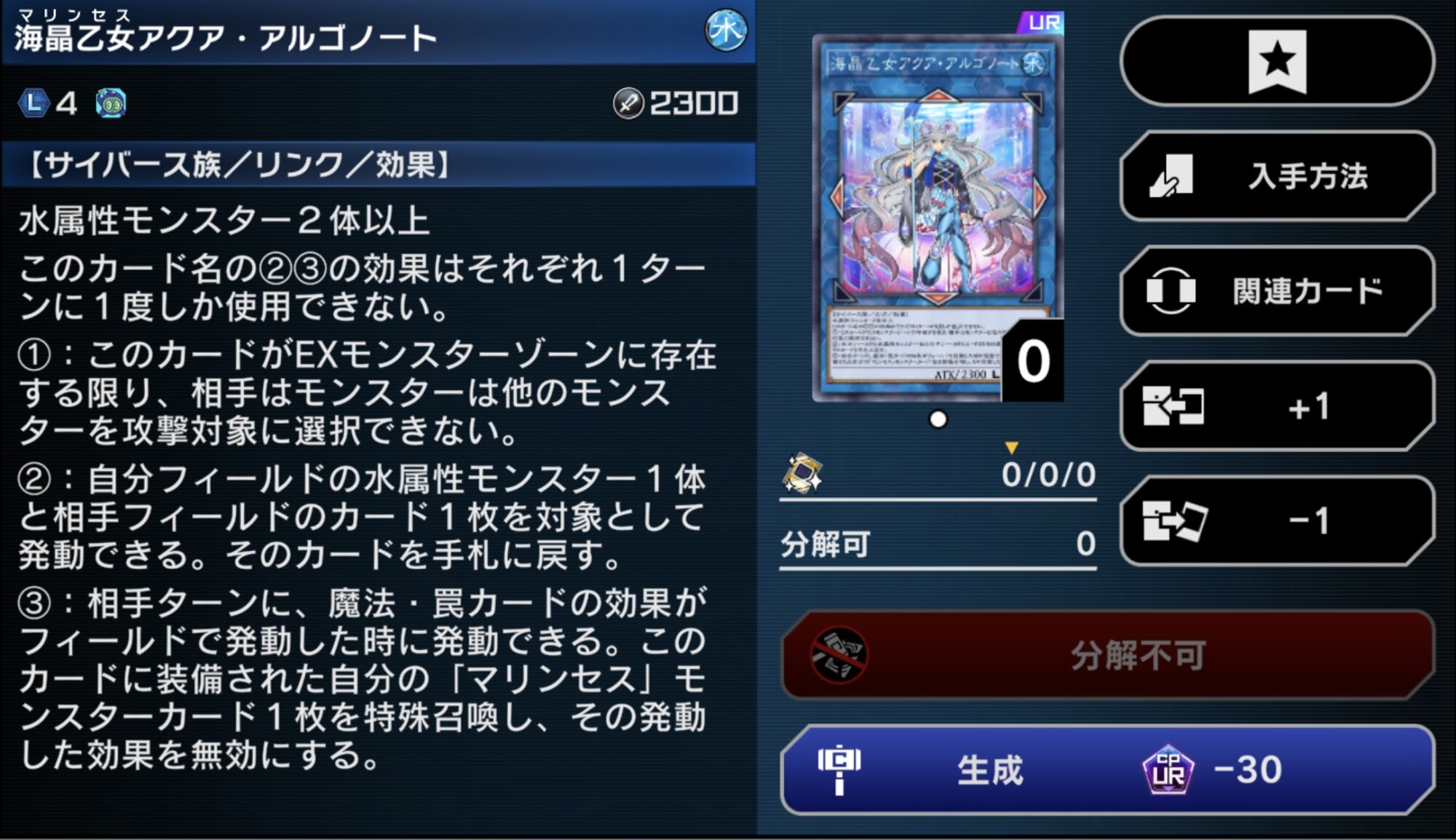Click the UR CP gem icon
The height and width of the screenshot is (840, 1456).
1168,769
